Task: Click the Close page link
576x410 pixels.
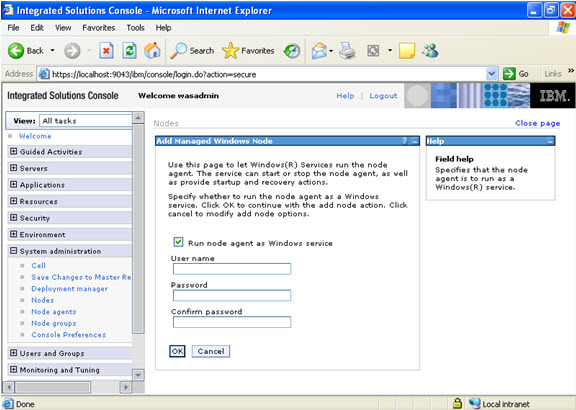Action: point(537,123)
